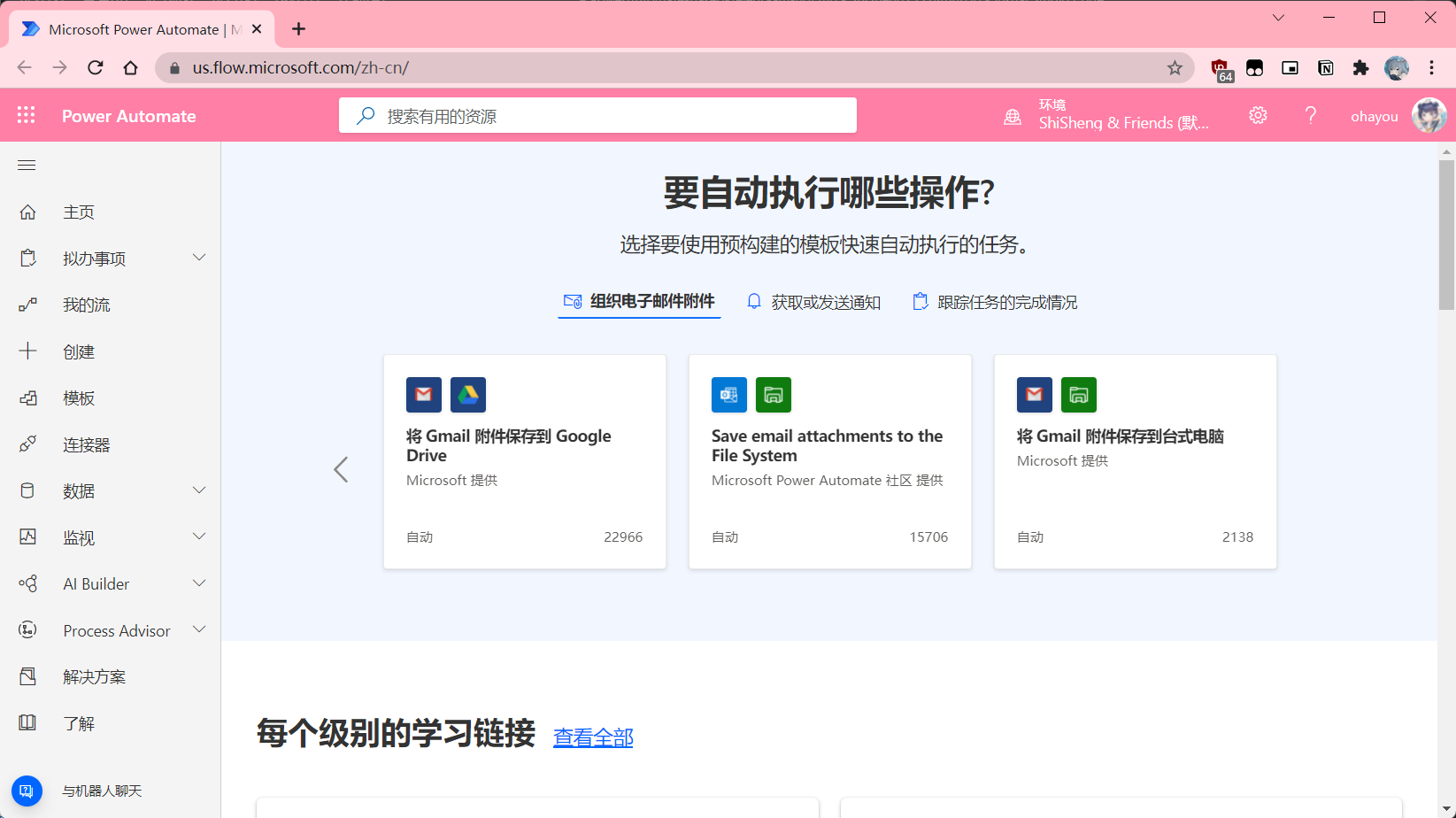Click the 2138 usage count
Viewport: 1456px width, 818px height.
point(1237,536)
